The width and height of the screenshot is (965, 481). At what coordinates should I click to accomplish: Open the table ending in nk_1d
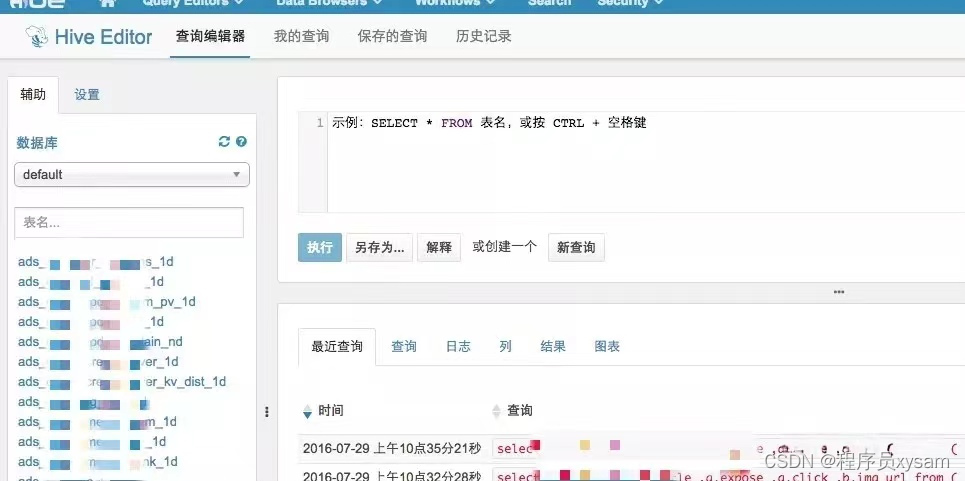click(98, 462)
